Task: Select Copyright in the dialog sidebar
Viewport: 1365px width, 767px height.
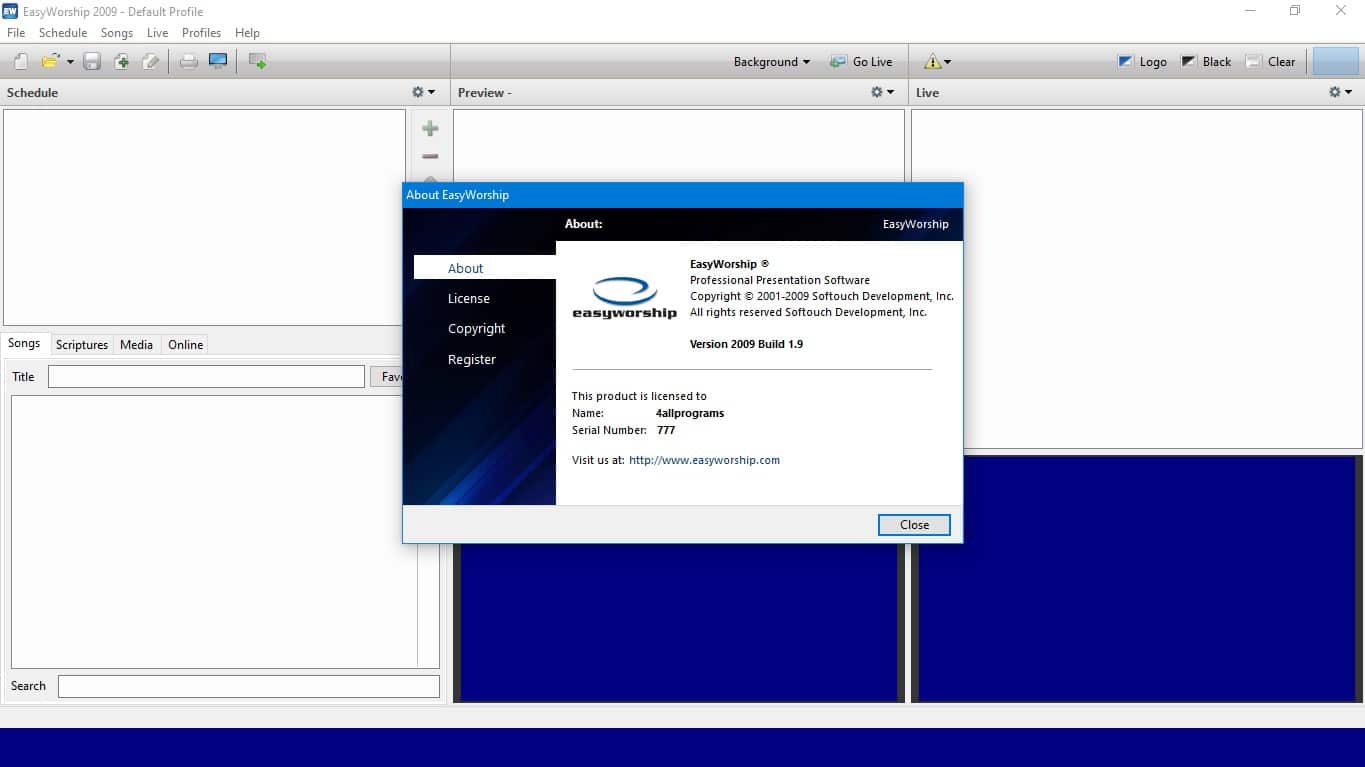Action: coord(477,328)
